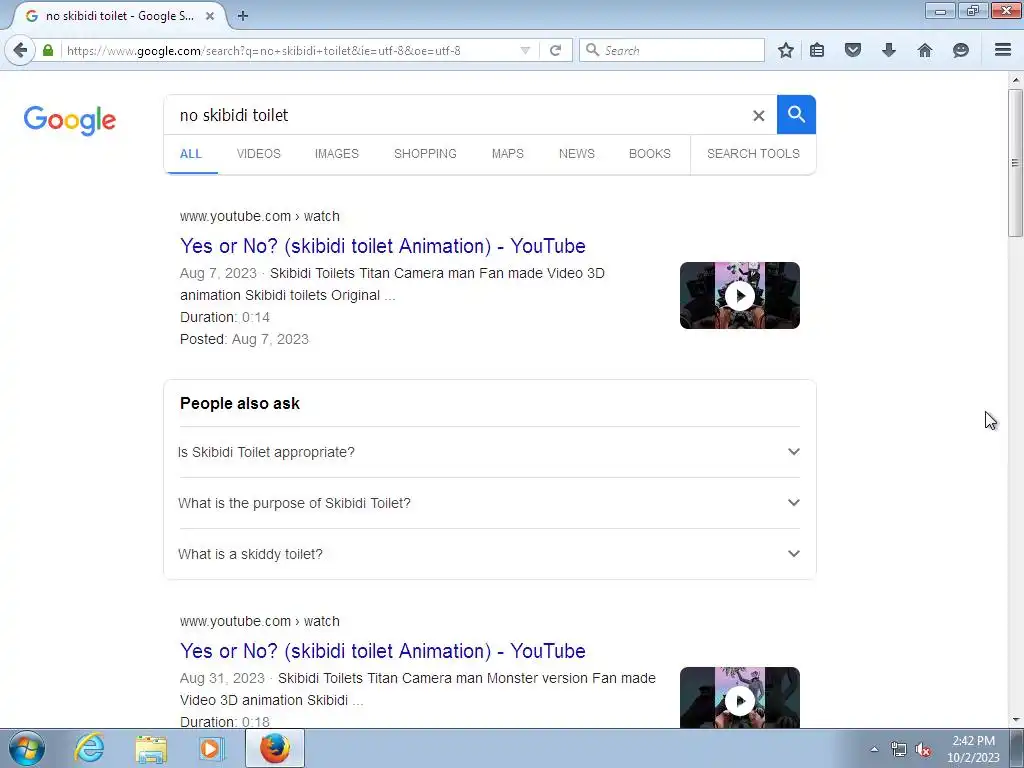The height and width of the screenshot is (768, 1024).
Task: Expand 'Is Skibidi Toilet appropriate?' question
Action: coord(489,452)
